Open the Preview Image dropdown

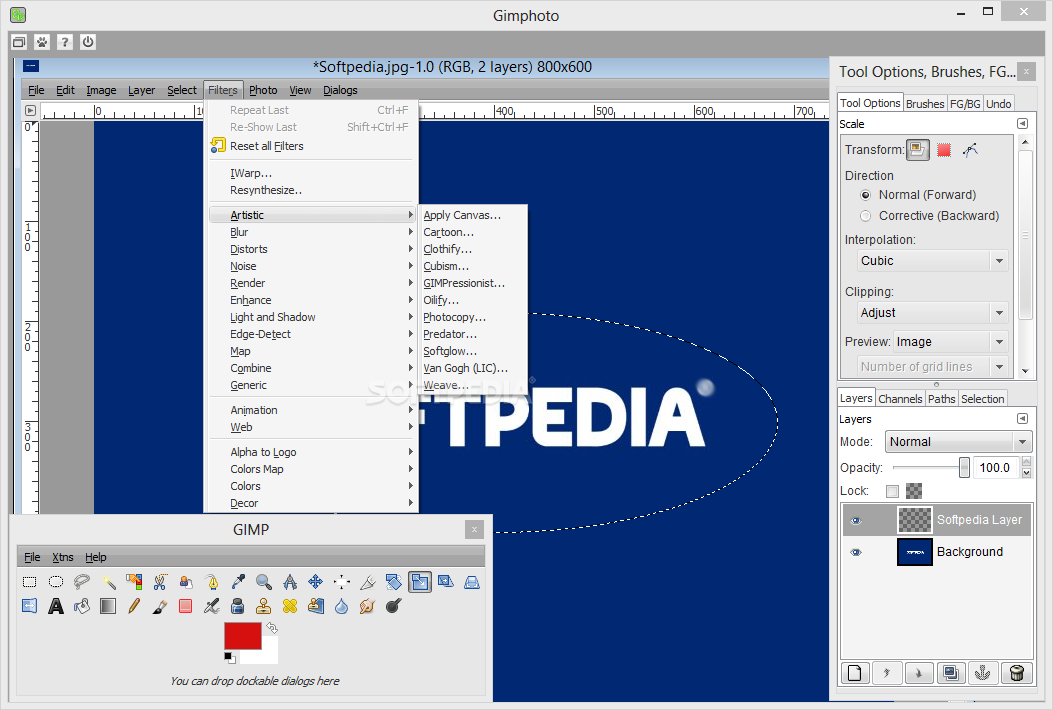pyautogui.click(x=951, y=342)
